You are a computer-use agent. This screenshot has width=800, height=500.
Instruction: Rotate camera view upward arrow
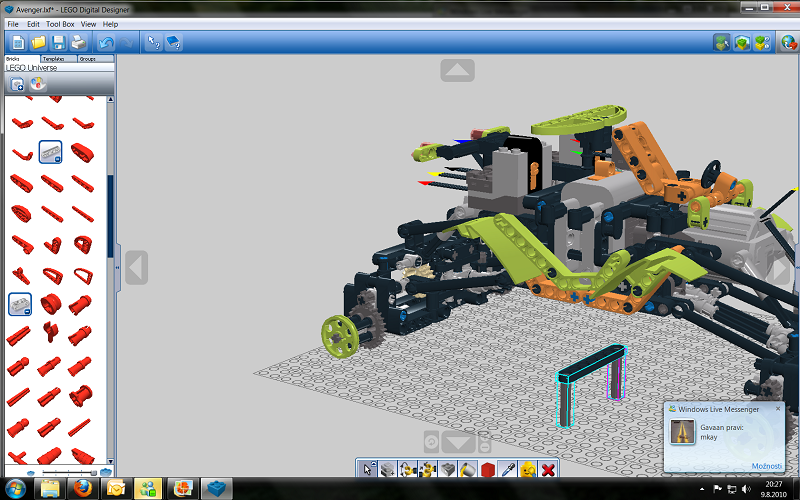tap(458, 70)
